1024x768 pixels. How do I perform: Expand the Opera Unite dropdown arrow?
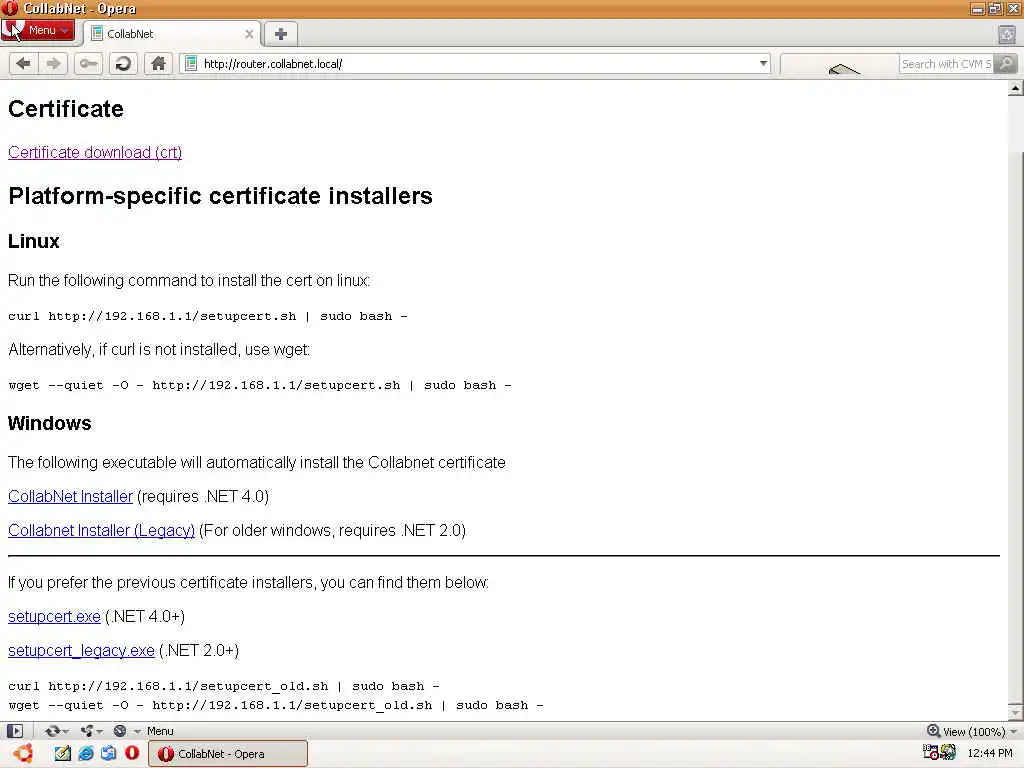(x=100, y=731)
